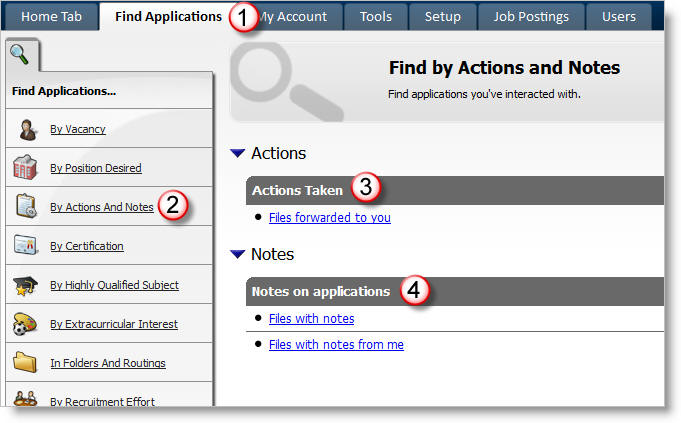Collapse the Notes section triangle
This screenshot has width=681, height=423.
click(238, 254)
